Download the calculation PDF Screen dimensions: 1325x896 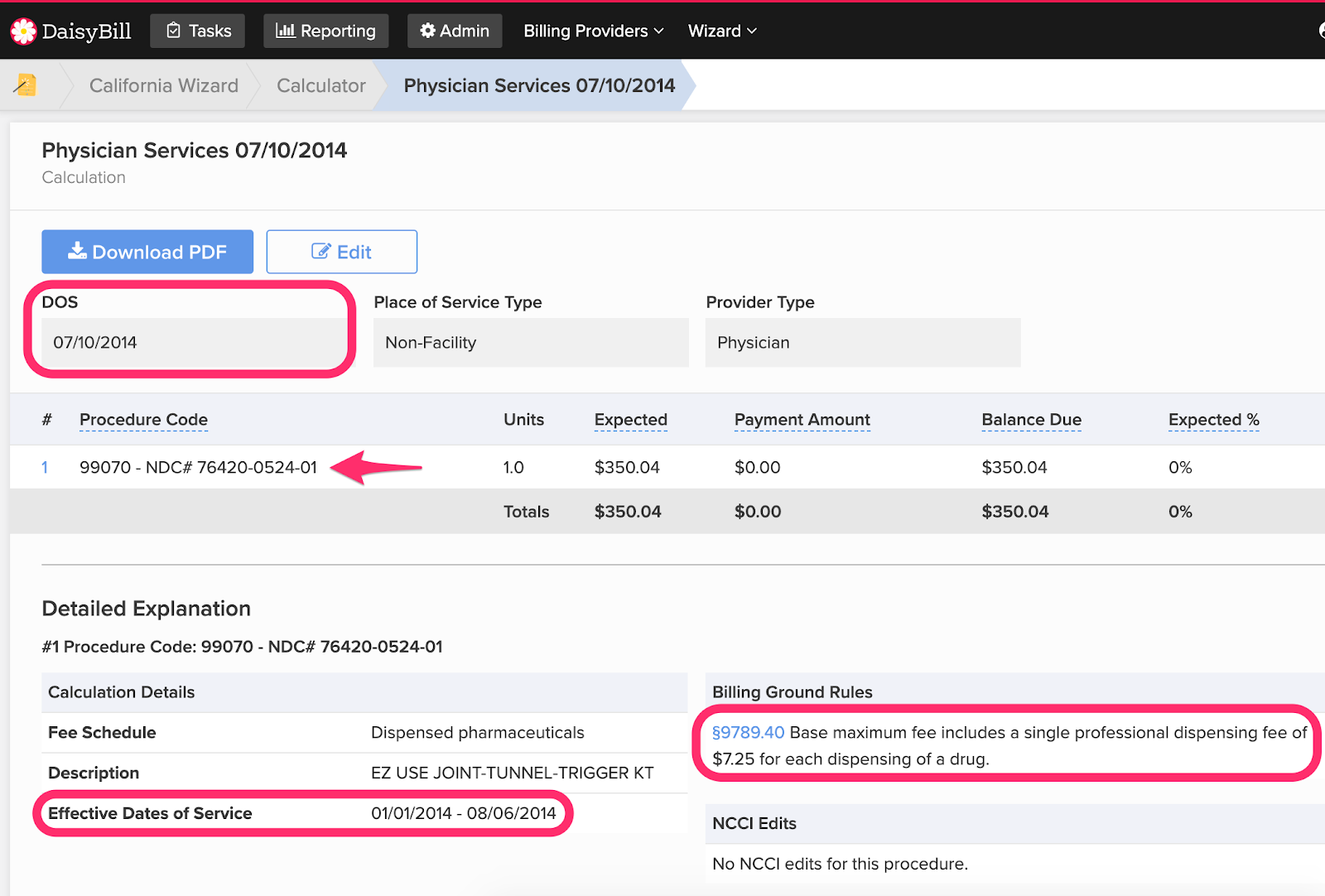[147, 252]
